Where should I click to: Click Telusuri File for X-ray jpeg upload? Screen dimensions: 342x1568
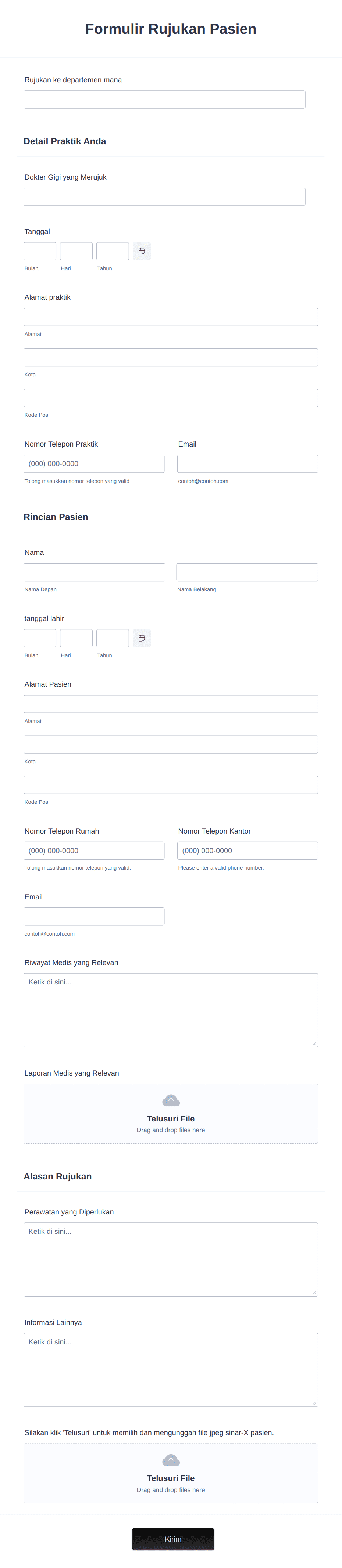click(171, 1478)
